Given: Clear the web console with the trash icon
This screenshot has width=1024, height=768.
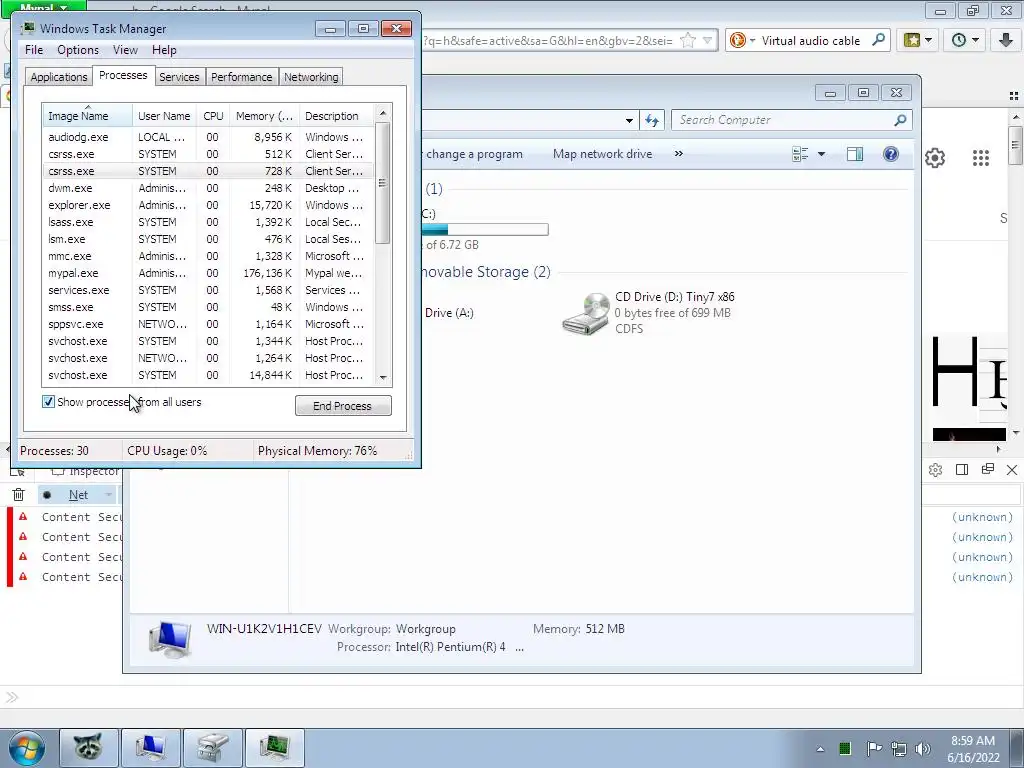Looking at the screenshot, I should point(18,495).
